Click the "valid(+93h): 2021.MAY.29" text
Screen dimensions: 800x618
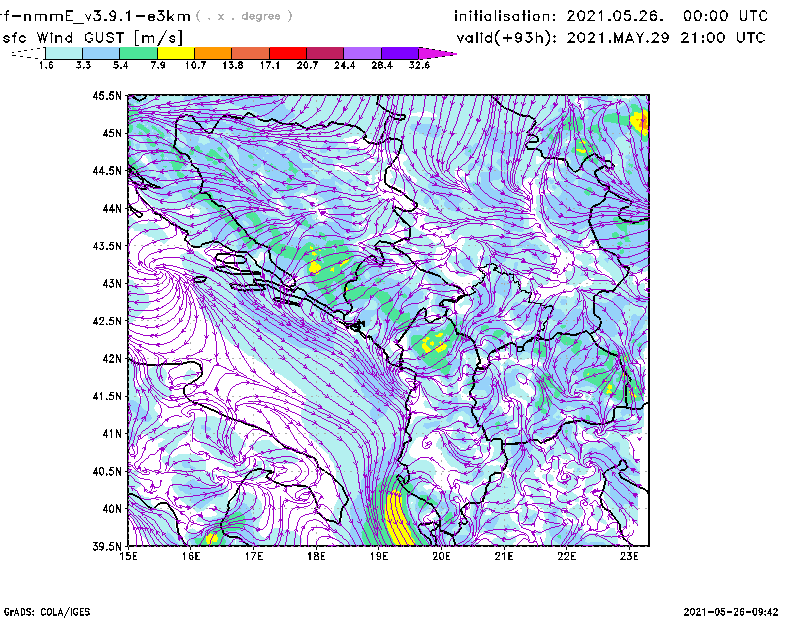pos(563,37)
